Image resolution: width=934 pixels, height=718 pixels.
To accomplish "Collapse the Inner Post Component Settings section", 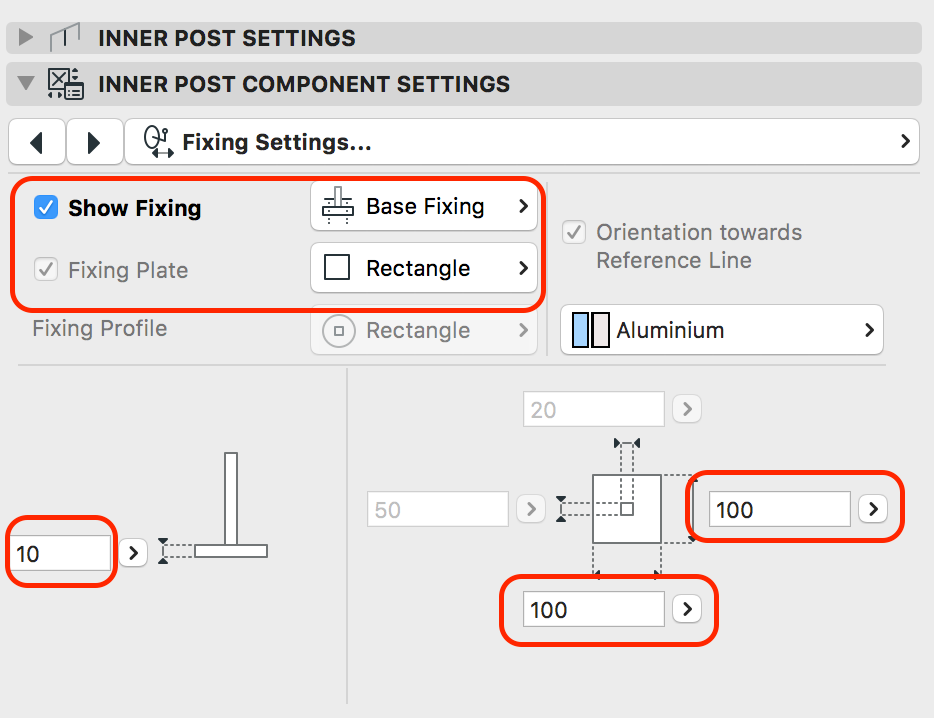I will [26, 84].
